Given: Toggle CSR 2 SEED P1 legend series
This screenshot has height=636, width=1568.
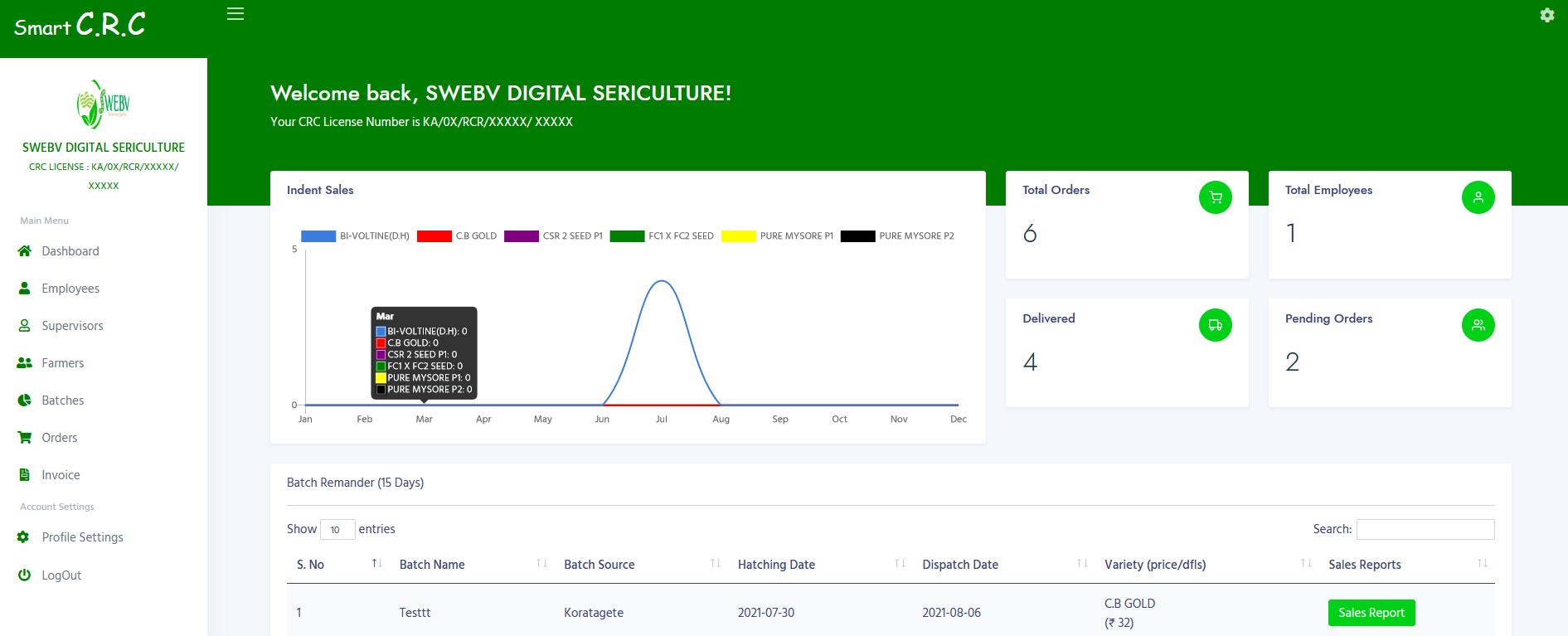Looking at the screenshot, I should click(x=554, y=236).
